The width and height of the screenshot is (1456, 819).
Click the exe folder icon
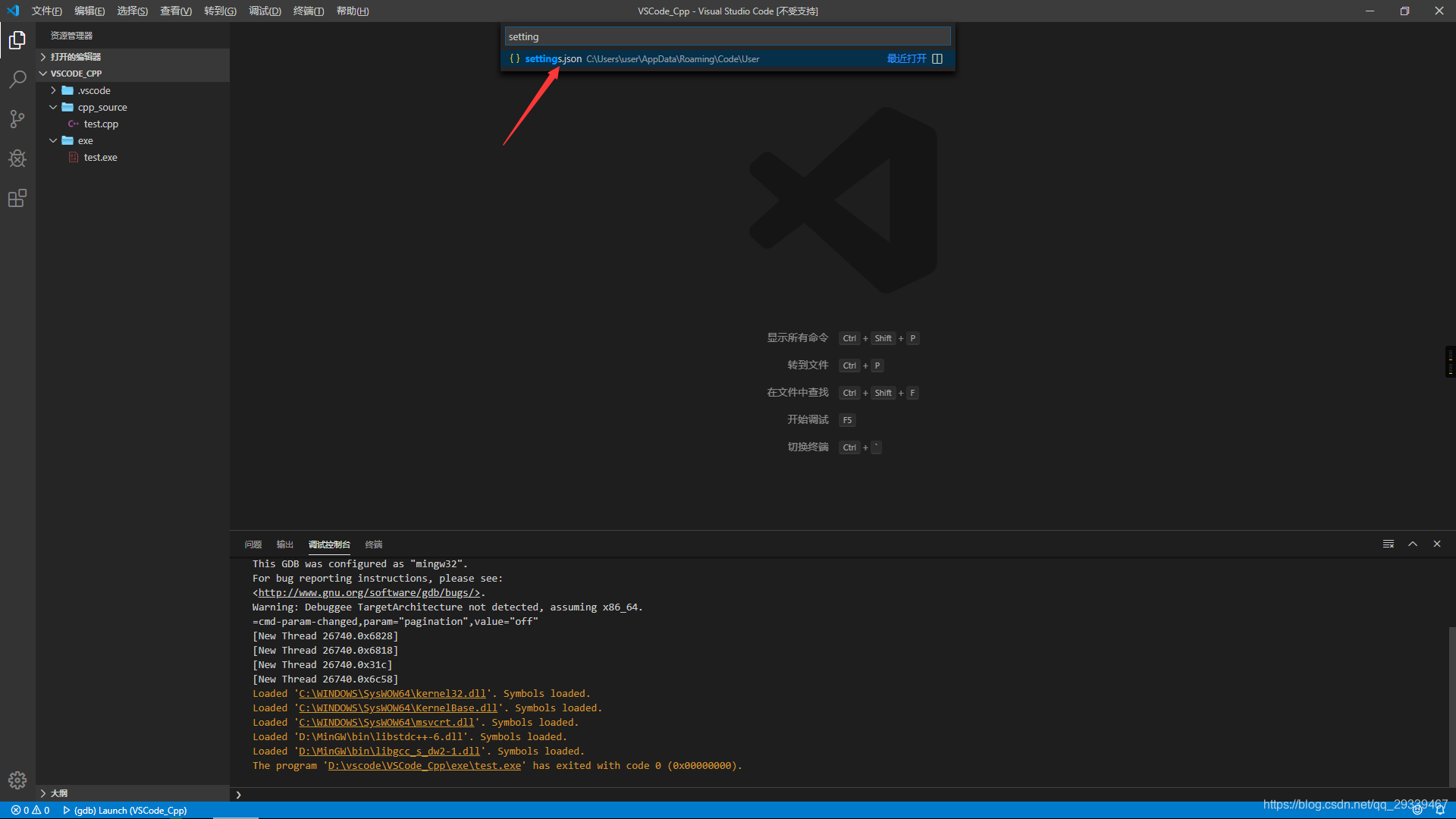pyautogui.click(x=67, y=140)
